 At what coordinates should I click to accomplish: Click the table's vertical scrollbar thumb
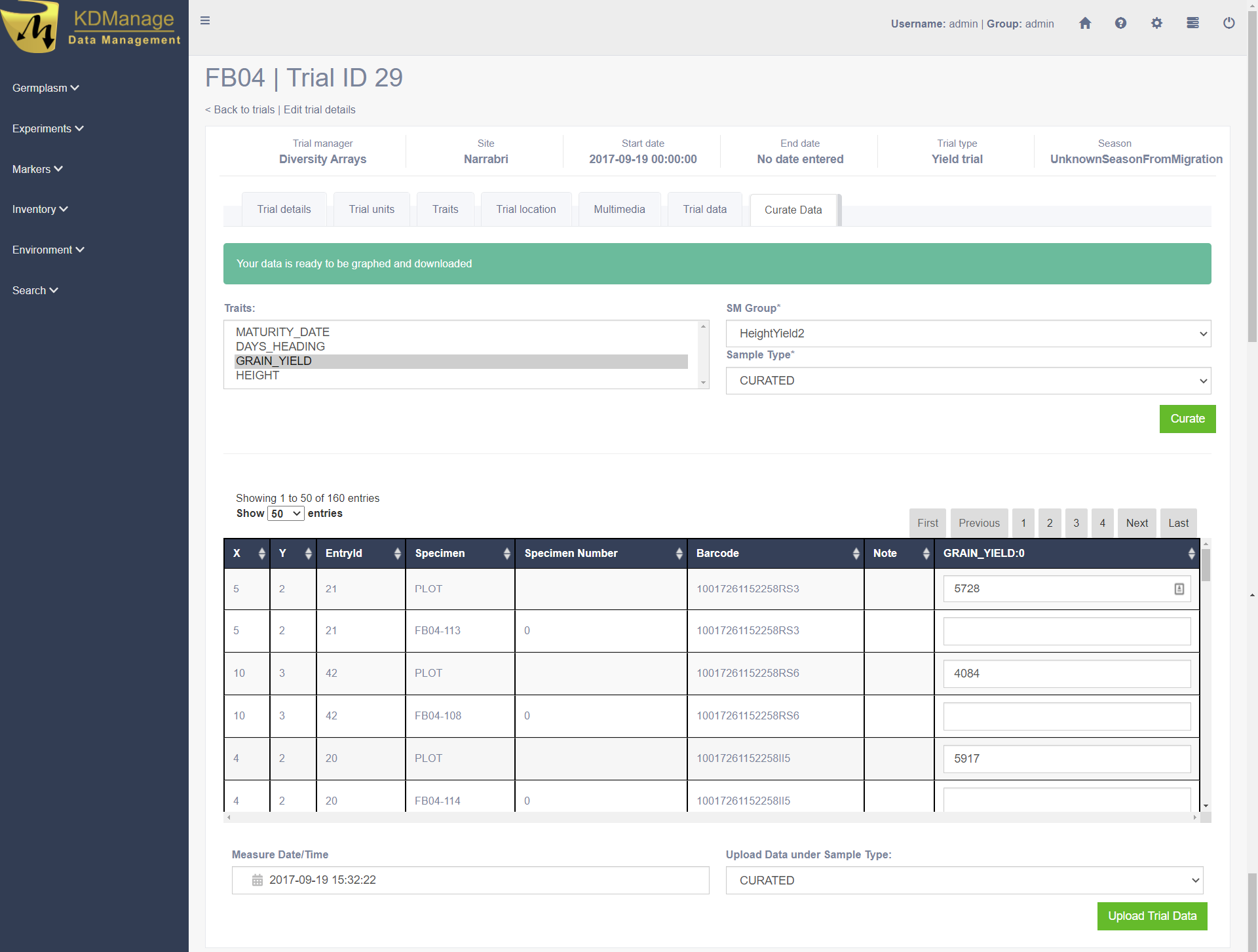tap(1206, 565)
